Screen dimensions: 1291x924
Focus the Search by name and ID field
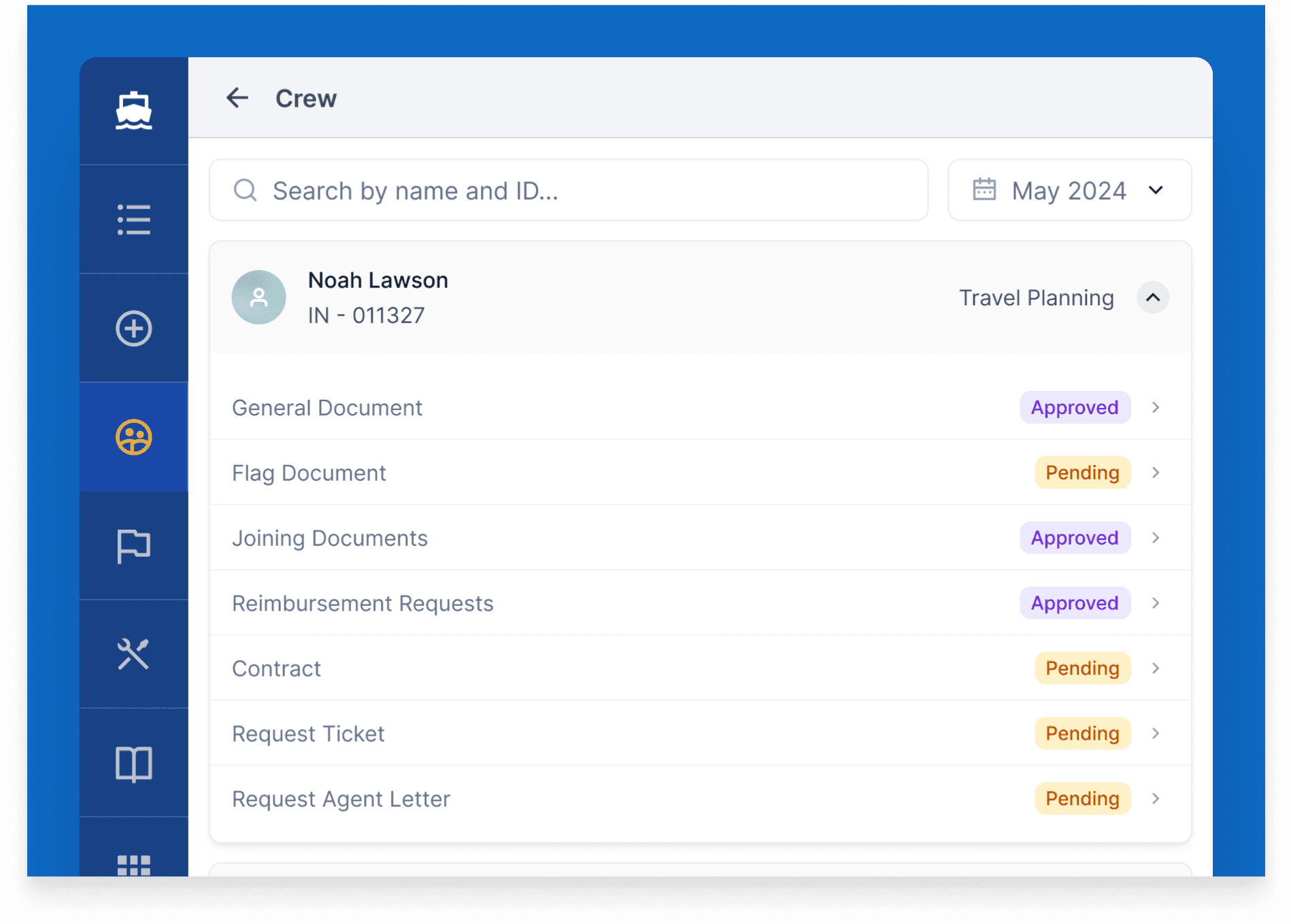(x=569, y=190)
